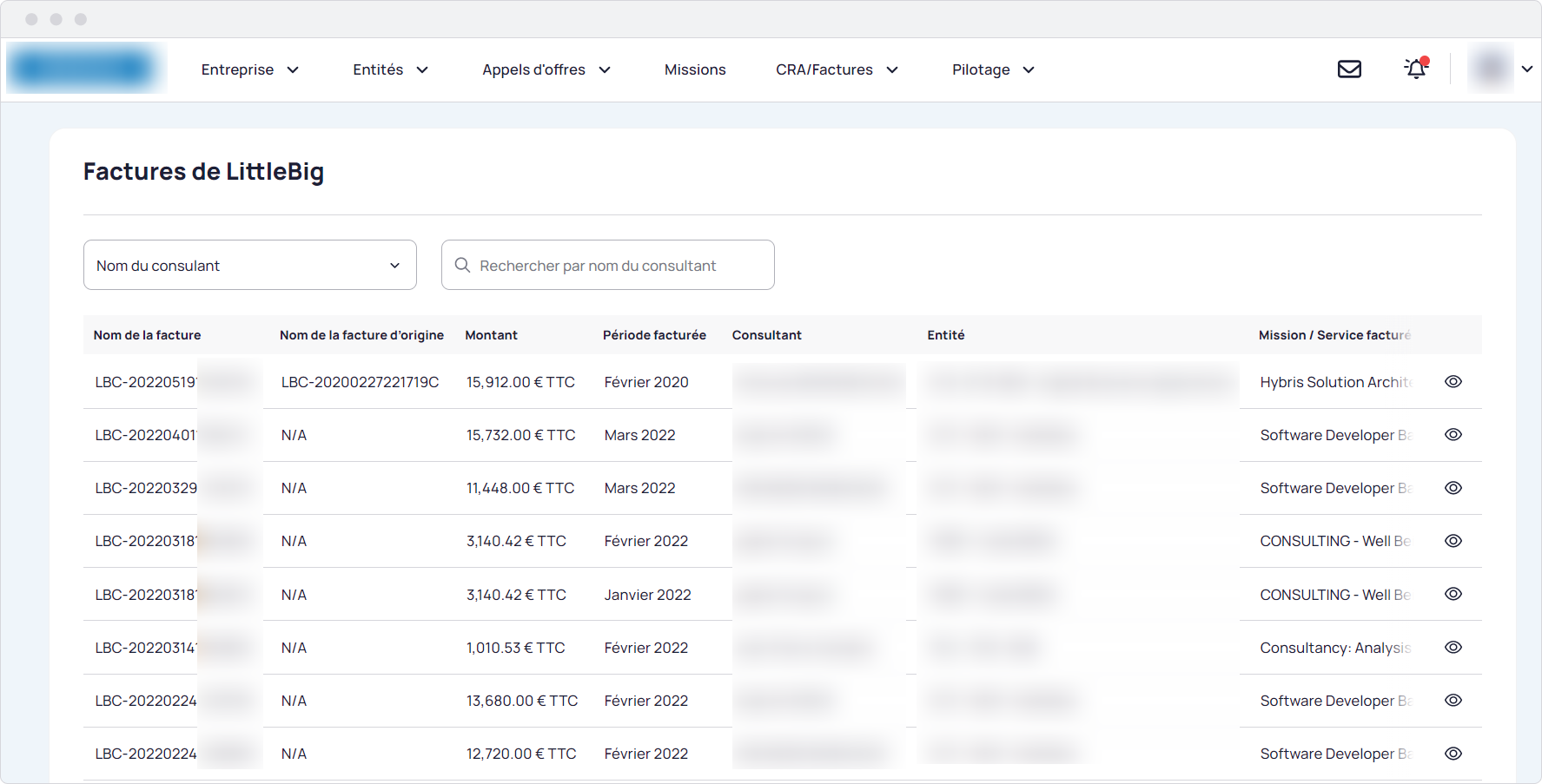Open the Pilotage menu
This screenshot has width=1542, height=784.
tap(993, 69)
